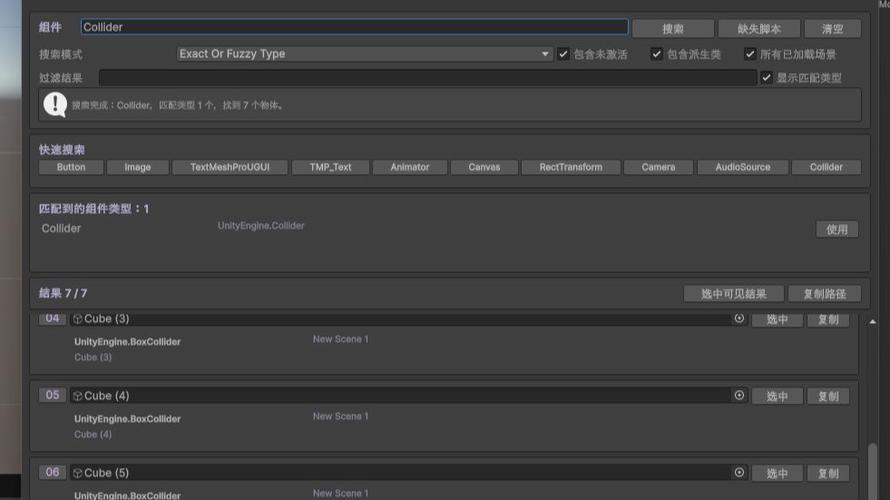The image size is (890, 500).
Task: Toggle the 所有已加载场景 checkbox
Action: (750, 54)
